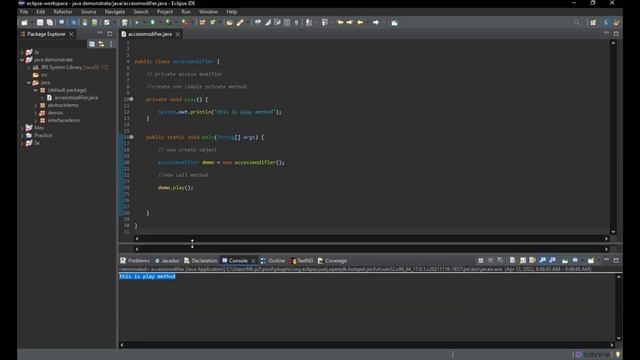Select the accessmodifier.java editor tab
Image resolution: width=640 pixels, height=360 pixels.
150,34
